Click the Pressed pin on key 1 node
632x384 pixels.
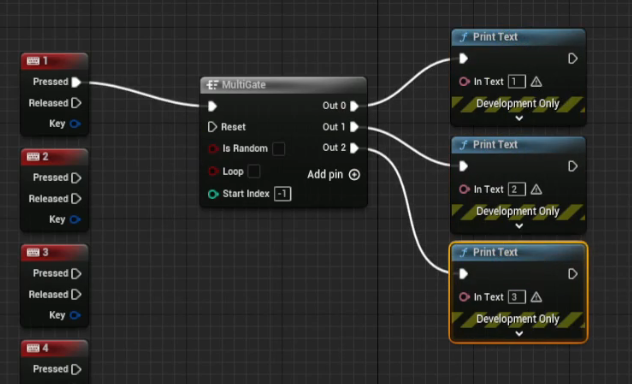[76, 82]
